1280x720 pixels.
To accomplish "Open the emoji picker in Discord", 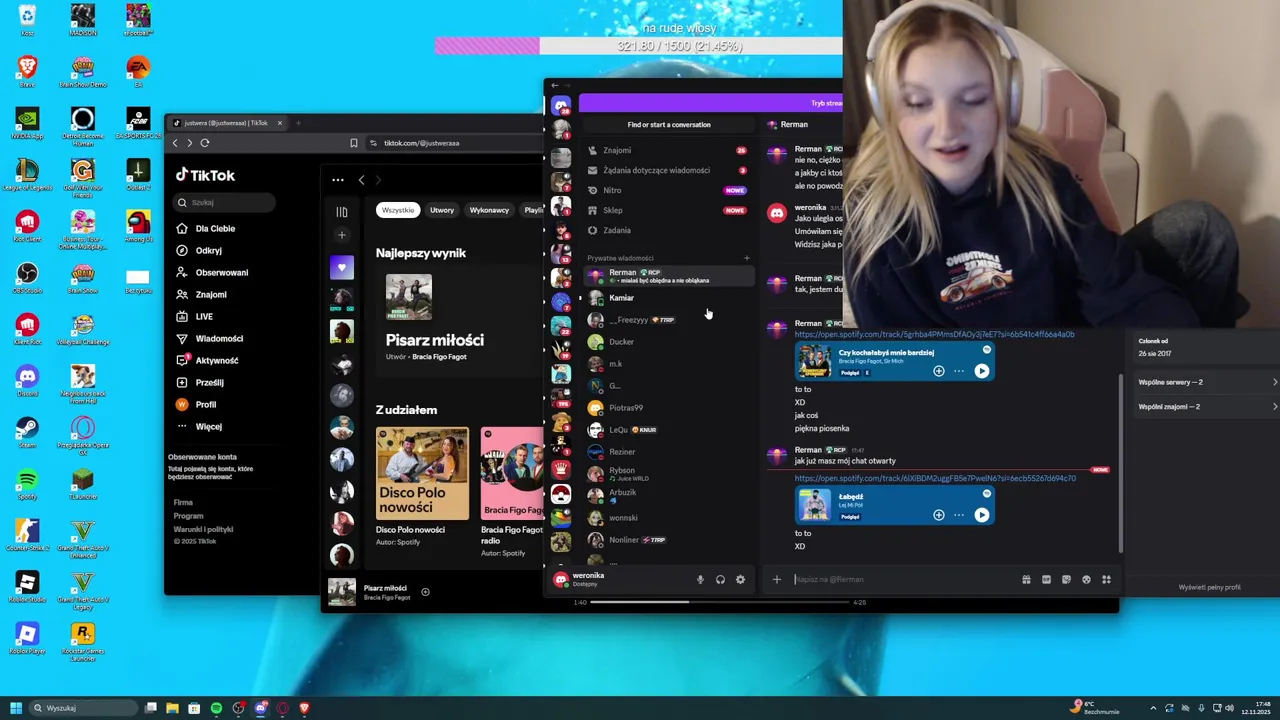I will point(1086,579).
